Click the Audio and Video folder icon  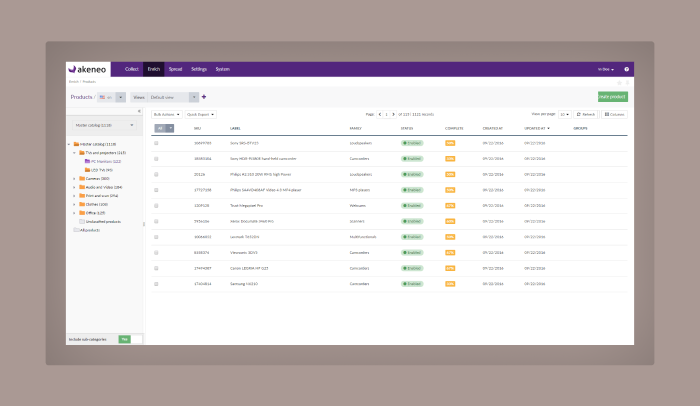[x=82, y=187]
